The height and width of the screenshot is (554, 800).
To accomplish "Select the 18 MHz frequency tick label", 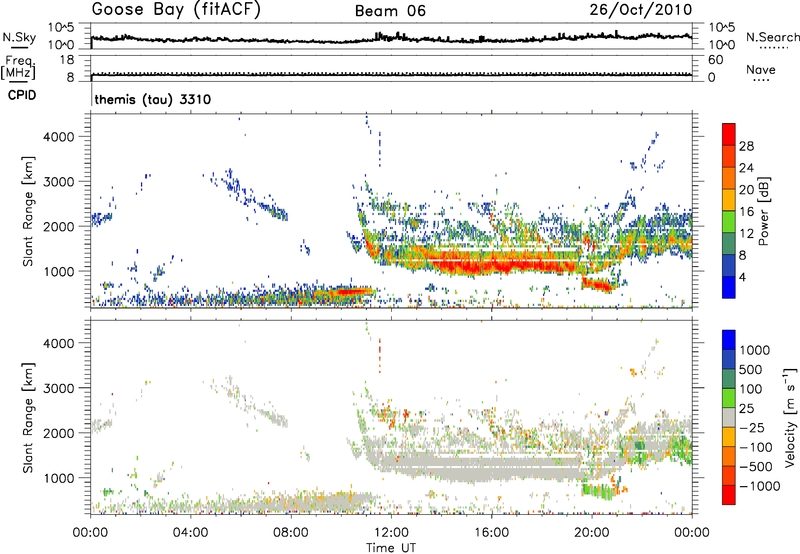I will tap(66, 60).
